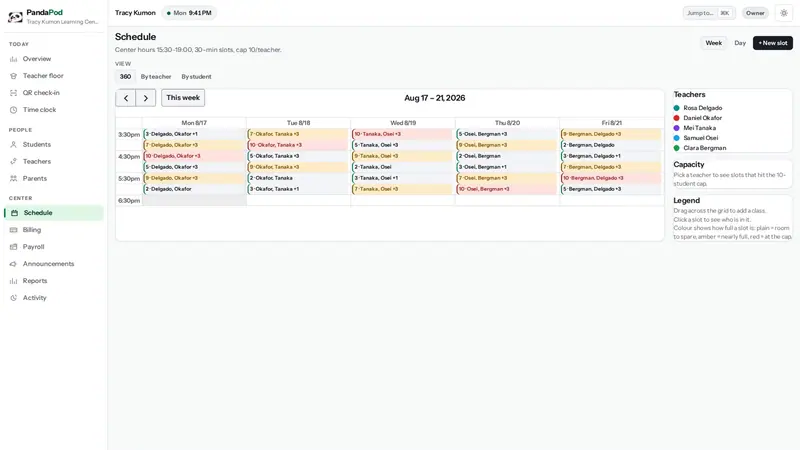Open Thursday slot 10·Osei, Bergman +3
Image resolution: width=800 pixels, height=450 pixels.
click(507, 189)
